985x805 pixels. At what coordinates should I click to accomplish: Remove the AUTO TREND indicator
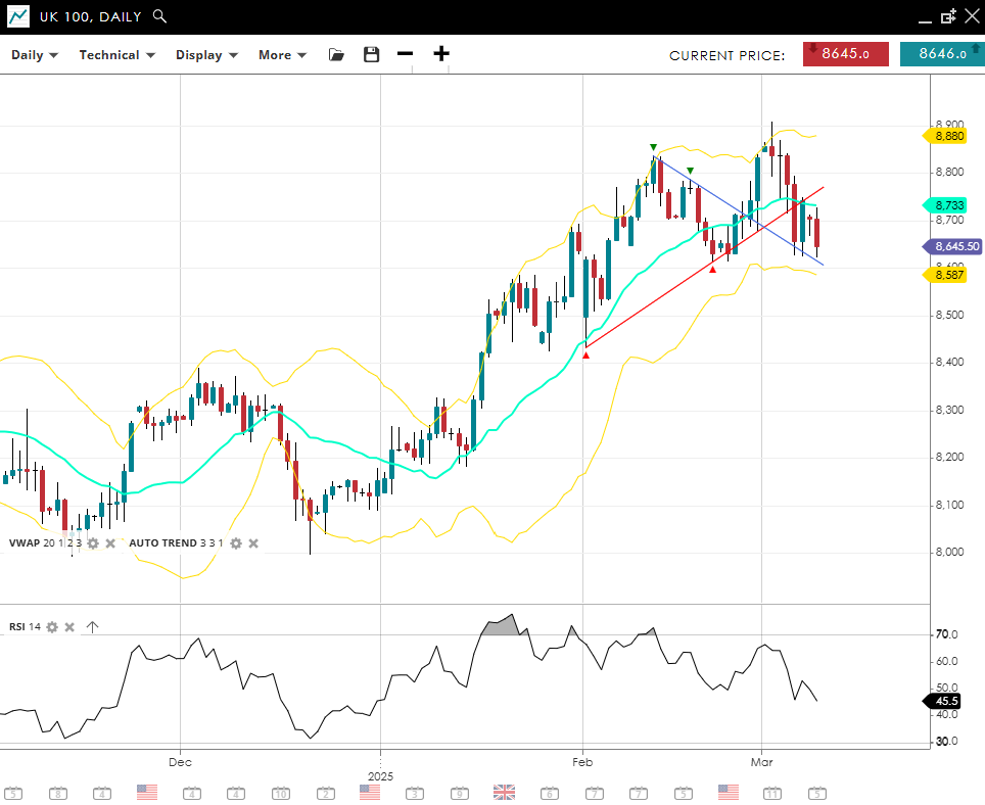253,543
